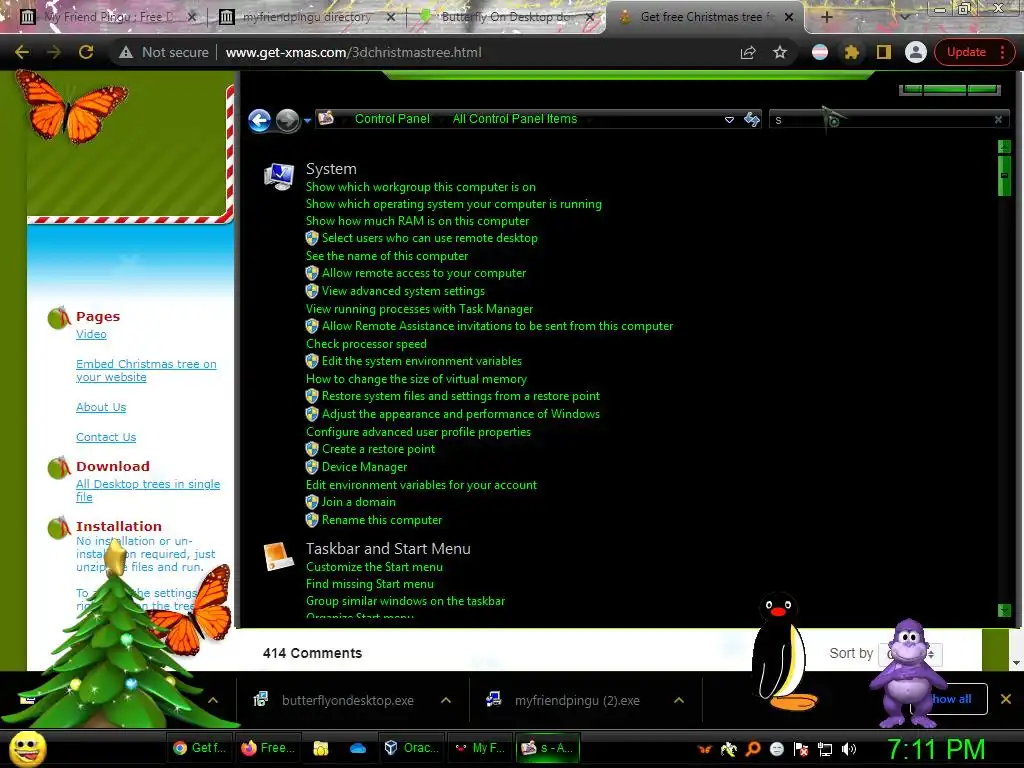Viewport: 1024px width, 768px height.
Task: Switch to myfriendpingu directory tab
Action: coord(307,17)
